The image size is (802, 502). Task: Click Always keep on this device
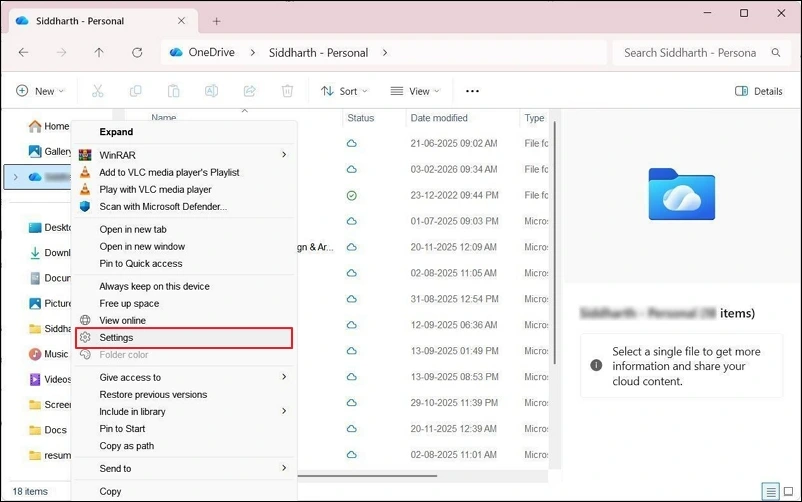coord(154,286)
